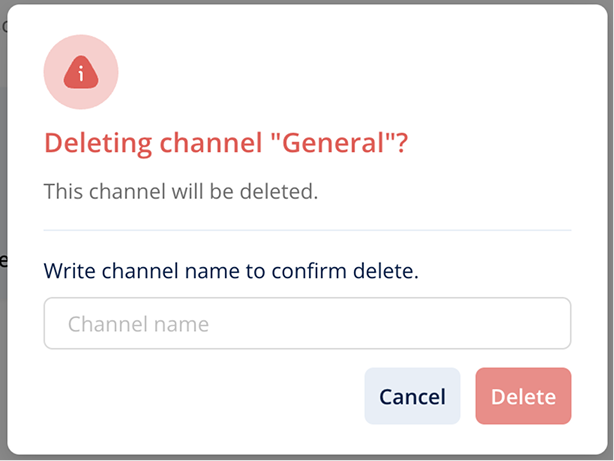Select the word "General" in the title

coord(333,143)
